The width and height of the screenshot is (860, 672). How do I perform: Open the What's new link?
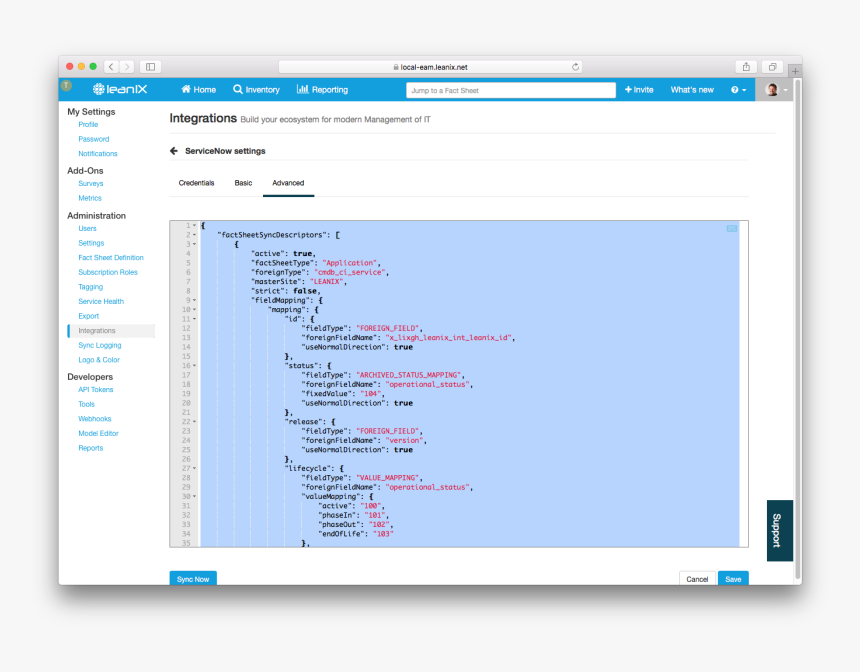pos(692,90)
